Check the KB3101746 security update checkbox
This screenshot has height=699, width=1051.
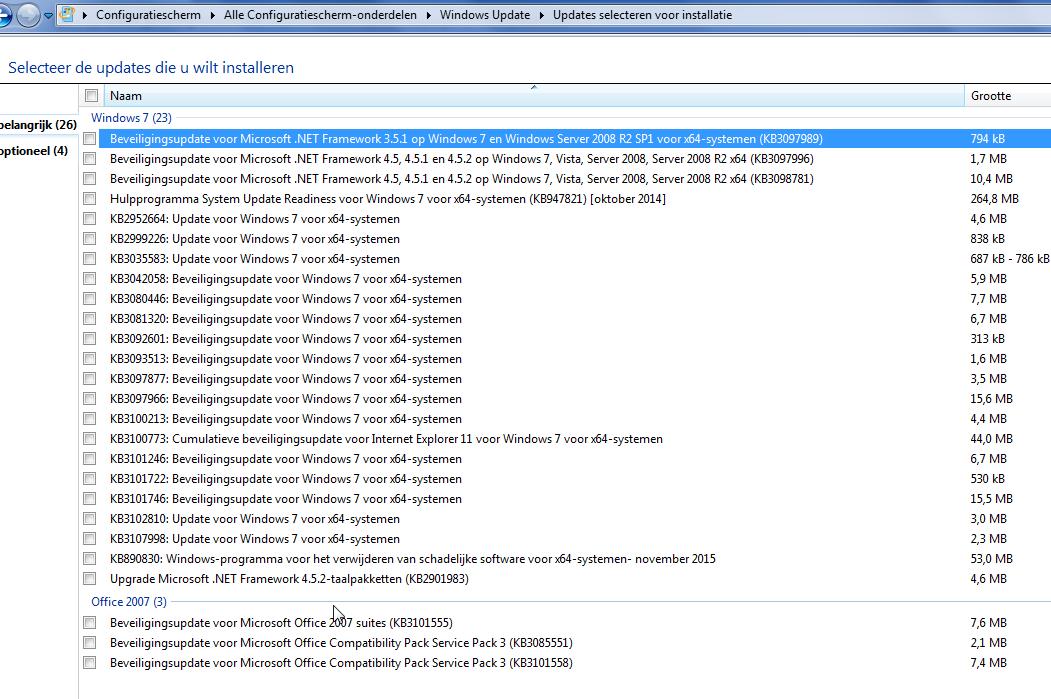[90, 499]
